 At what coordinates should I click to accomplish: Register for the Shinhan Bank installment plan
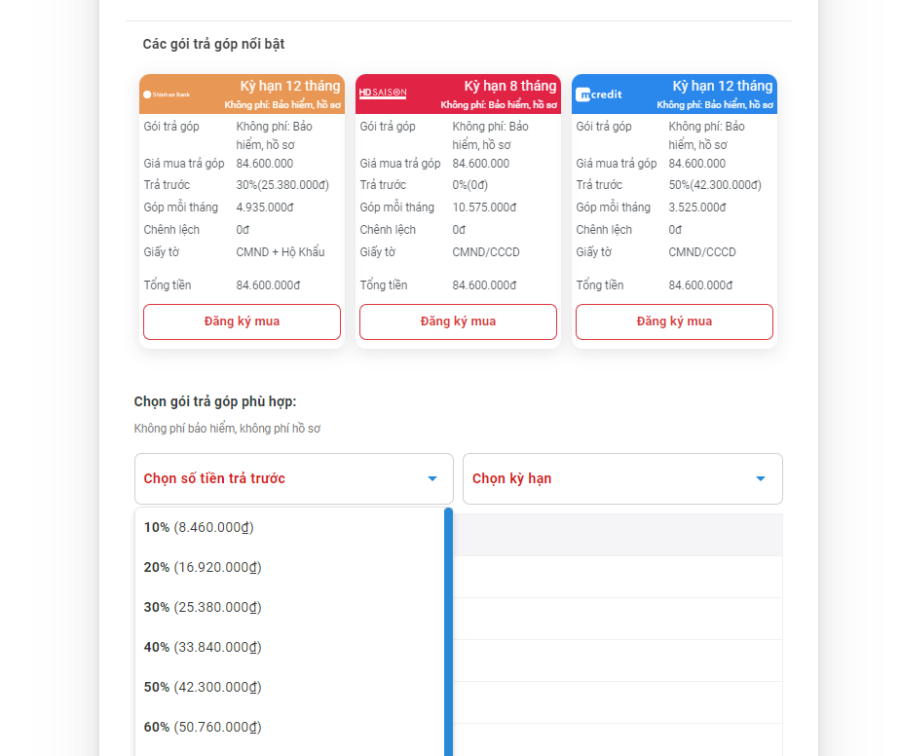click(242, 322)
